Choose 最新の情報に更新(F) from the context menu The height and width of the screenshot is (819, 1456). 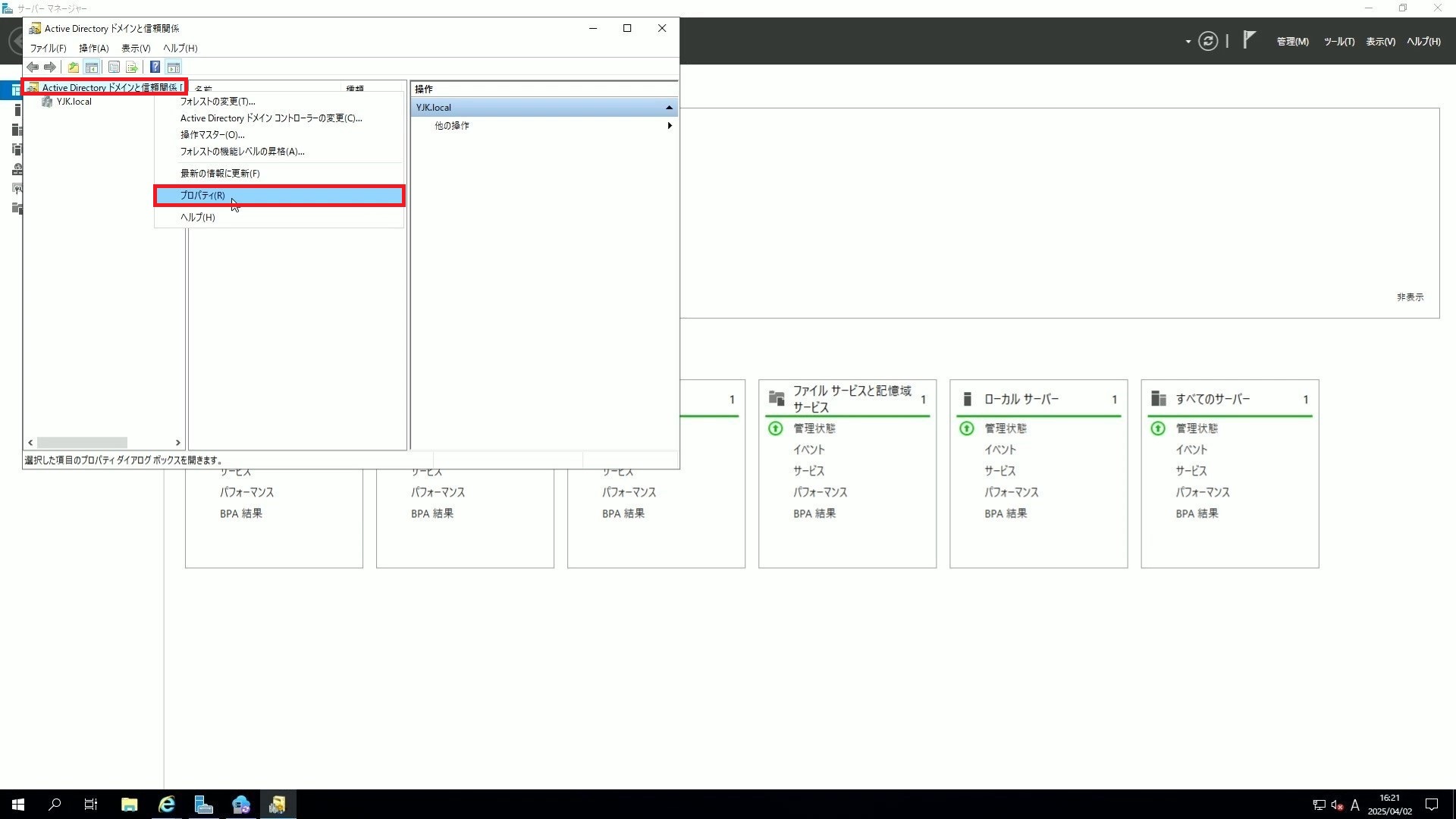[x=279, y=173]
